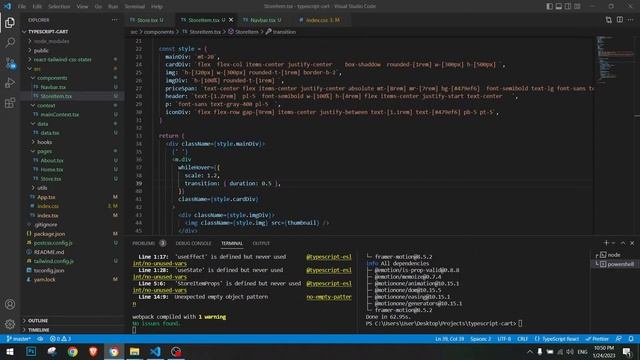The image size is (640, 360).
Task: Open editor more actions ellipsis
Action: pyautogui.click(x=631, y=20)
